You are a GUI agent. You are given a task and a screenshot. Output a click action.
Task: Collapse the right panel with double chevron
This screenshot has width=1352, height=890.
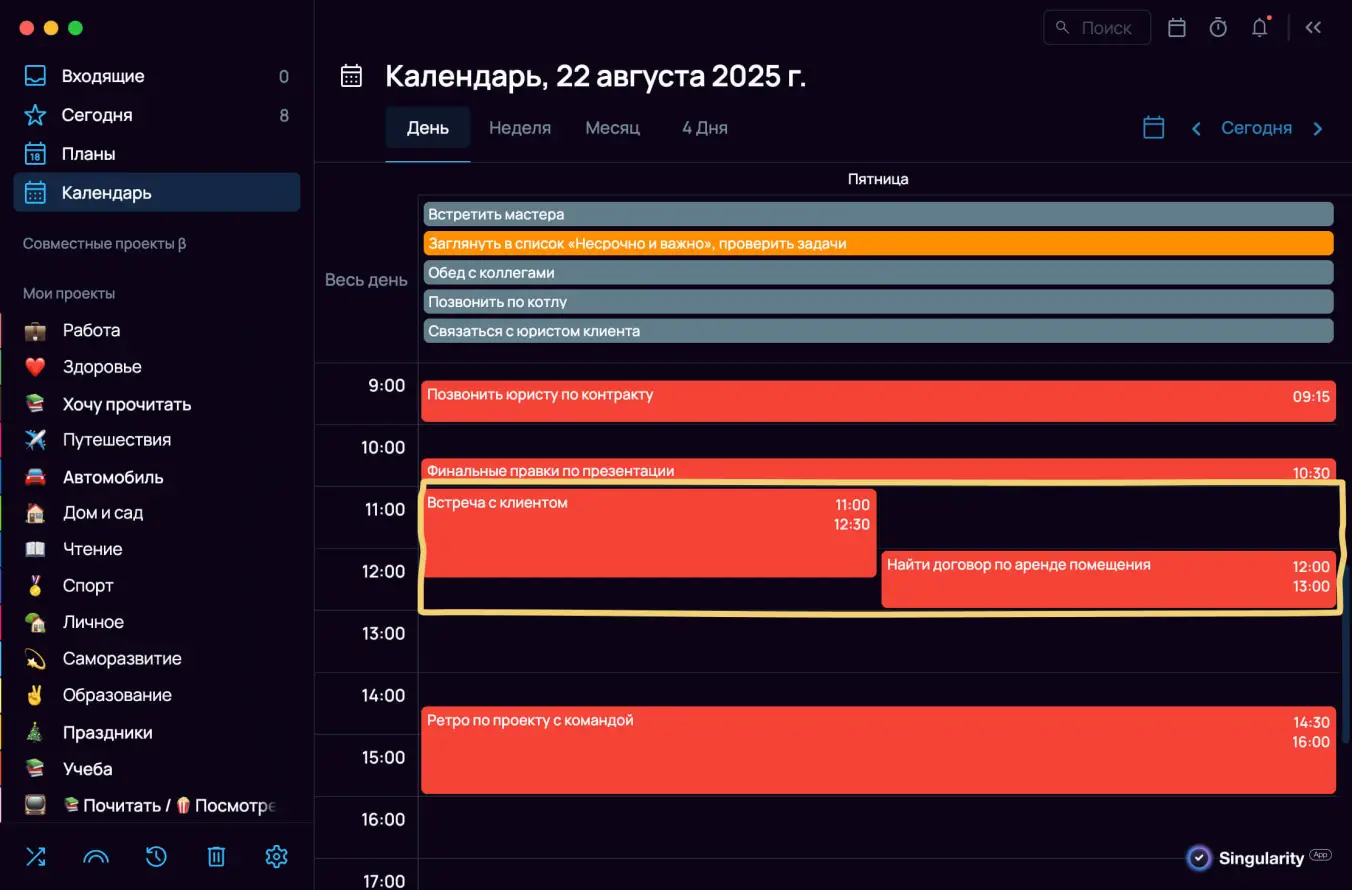coord(1313,27)
